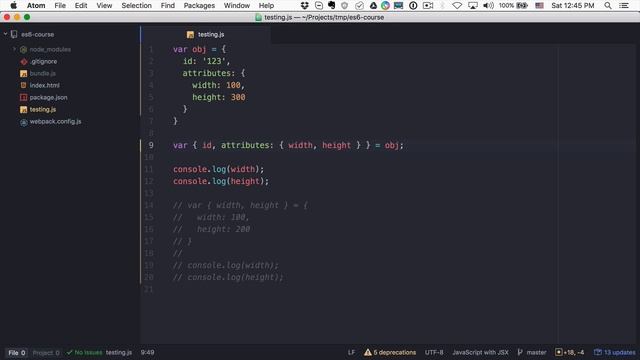Viewport: 640px width, 360px height.
Task: Click the Evernote elephant menu bar icon
Action: pyautogui.click(x=331, y=5)
